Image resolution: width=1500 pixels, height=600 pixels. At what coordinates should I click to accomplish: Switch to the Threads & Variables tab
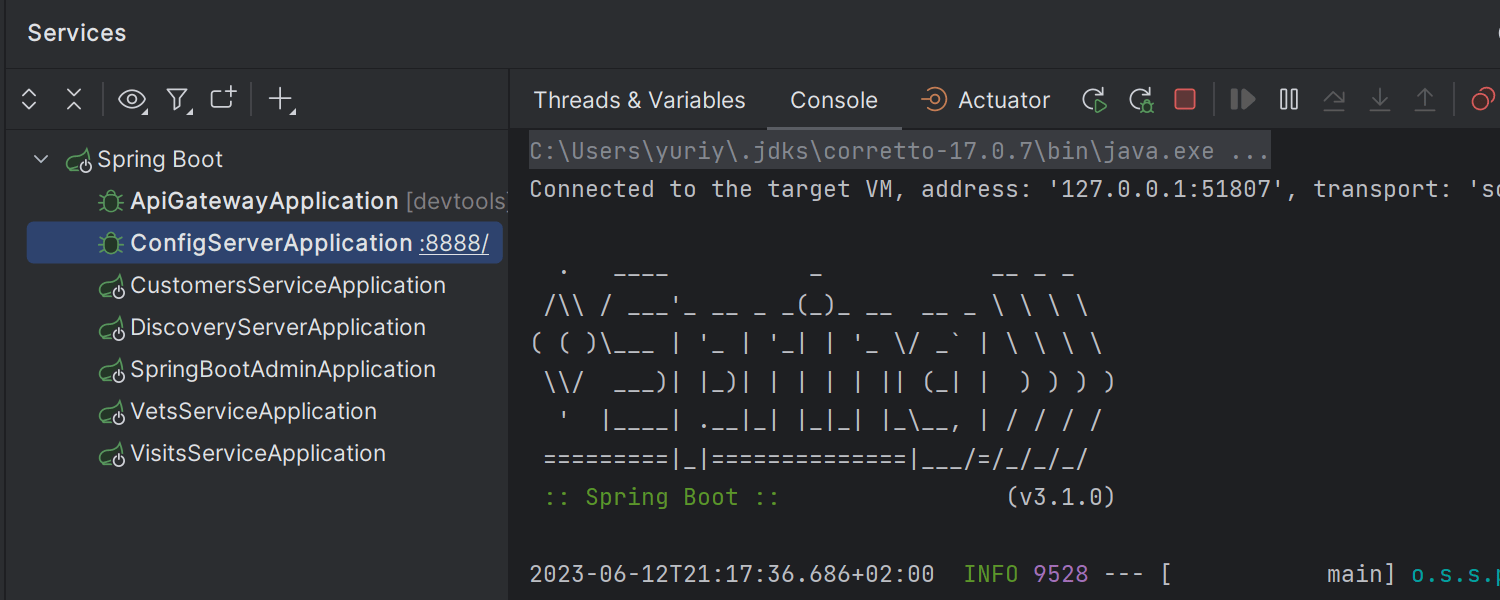[x=639, y=100]
